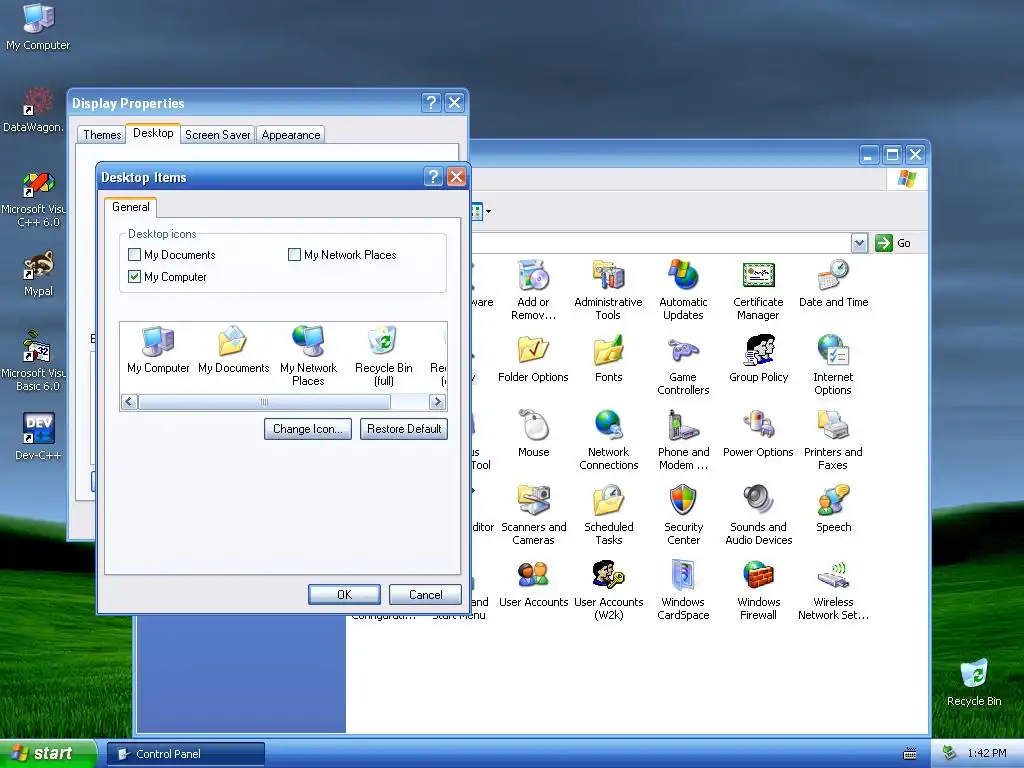Click Control Panel taskbar button
The height and width of the screenshot is (768, 1024).
click(x=186, y=754)
